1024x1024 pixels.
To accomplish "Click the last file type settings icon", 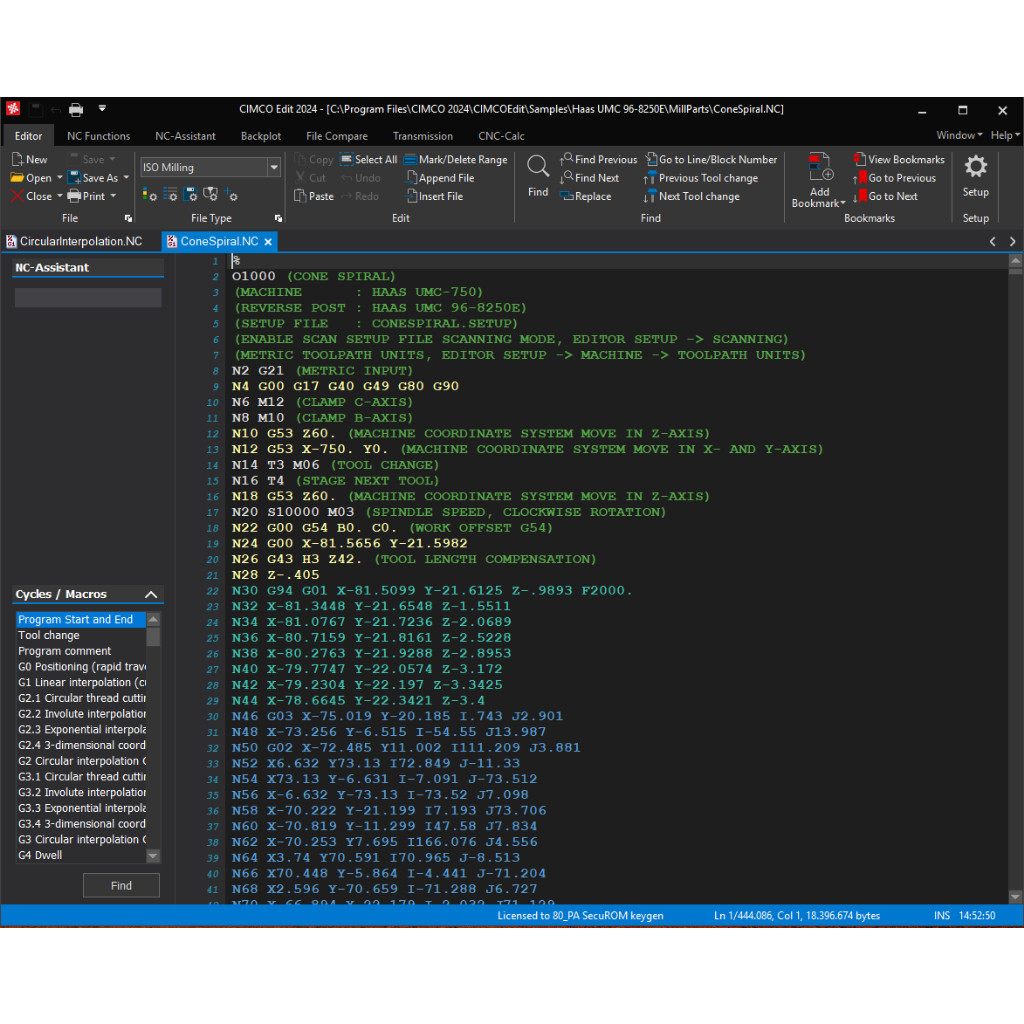I will coord(231,195).
